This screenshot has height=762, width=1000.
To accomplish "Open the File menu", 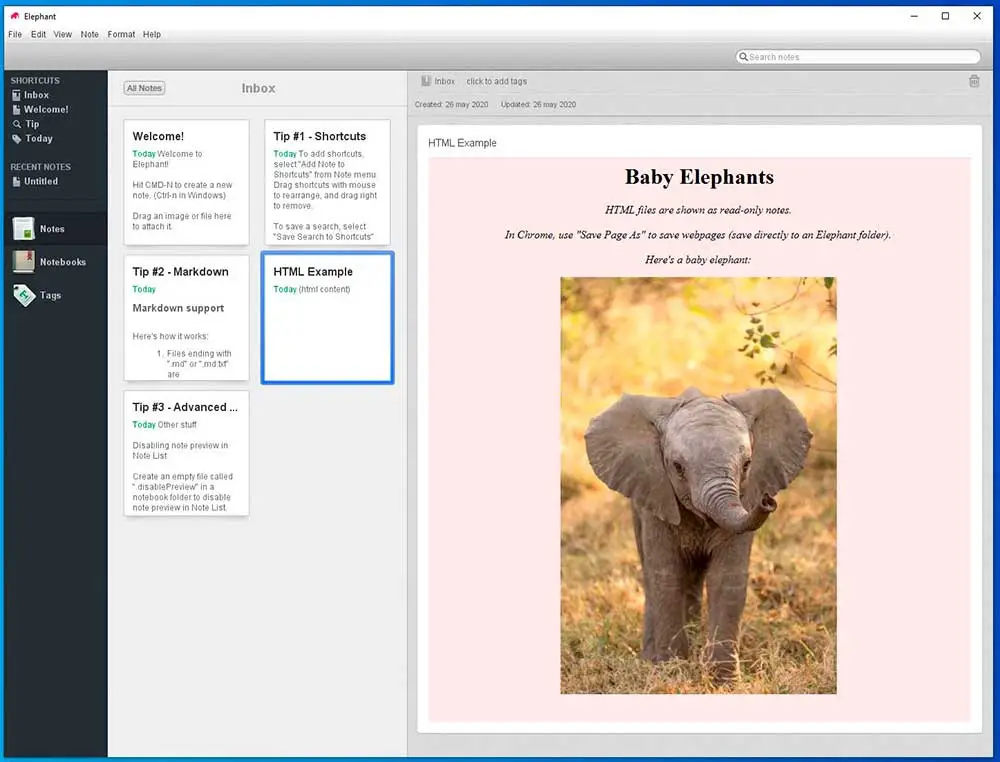I will [15, 34].
